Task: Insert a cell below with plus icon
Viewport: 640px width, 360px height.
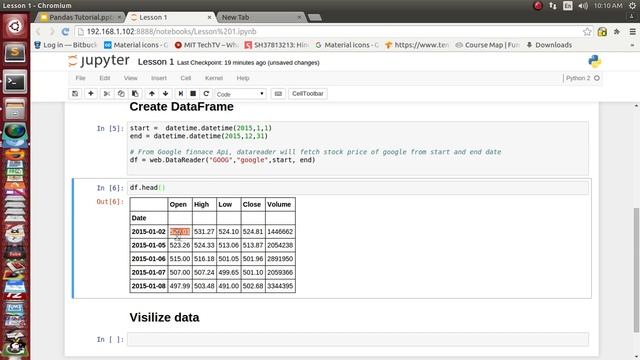Action: point(91,93)
